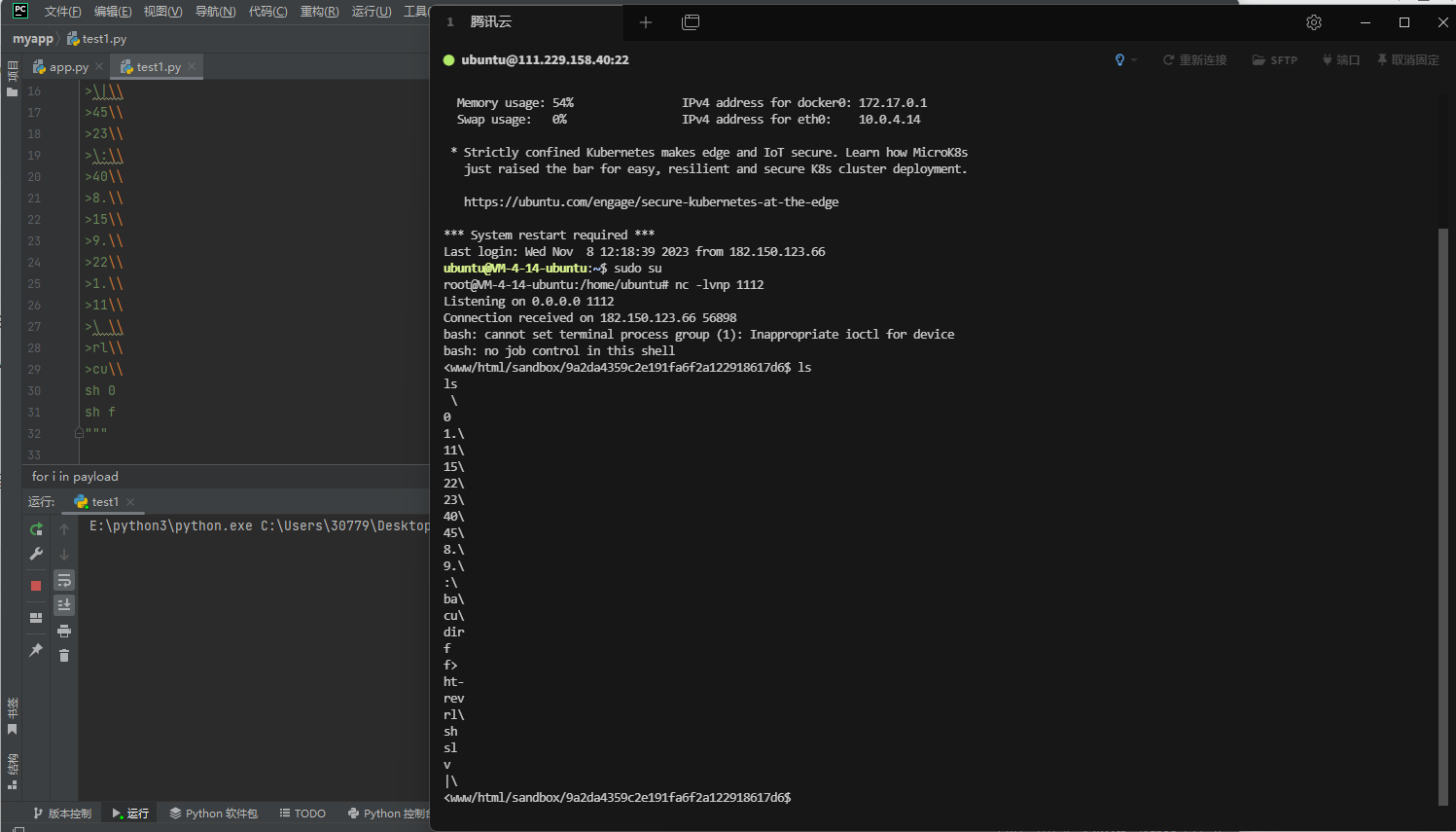Viewport: 1456px width, 832px height.
Task: Open the Python 控制台 tool window
Action: [x=388, y=814]
